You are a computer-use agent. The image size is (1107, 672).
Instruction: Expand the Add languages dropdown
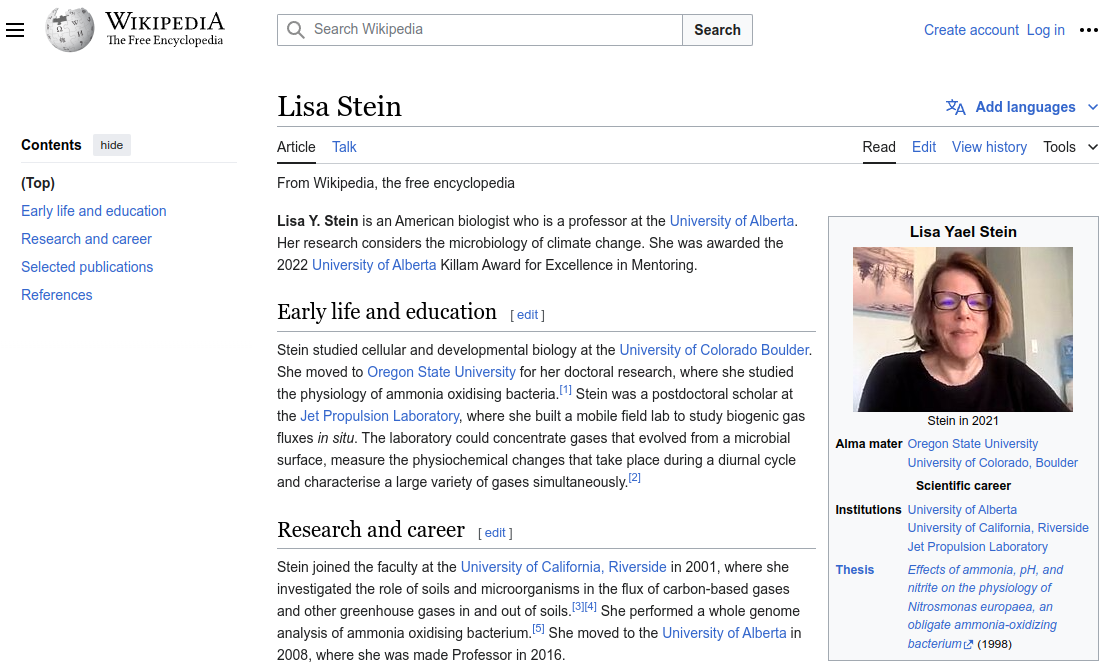[1092, 107]
